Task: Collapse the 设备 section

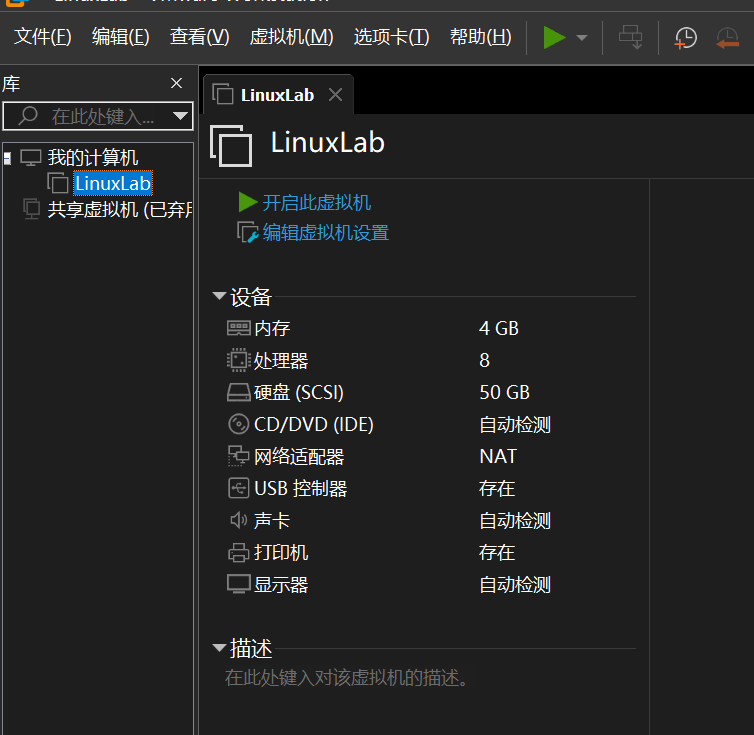Action: click(x=219, y=297)
